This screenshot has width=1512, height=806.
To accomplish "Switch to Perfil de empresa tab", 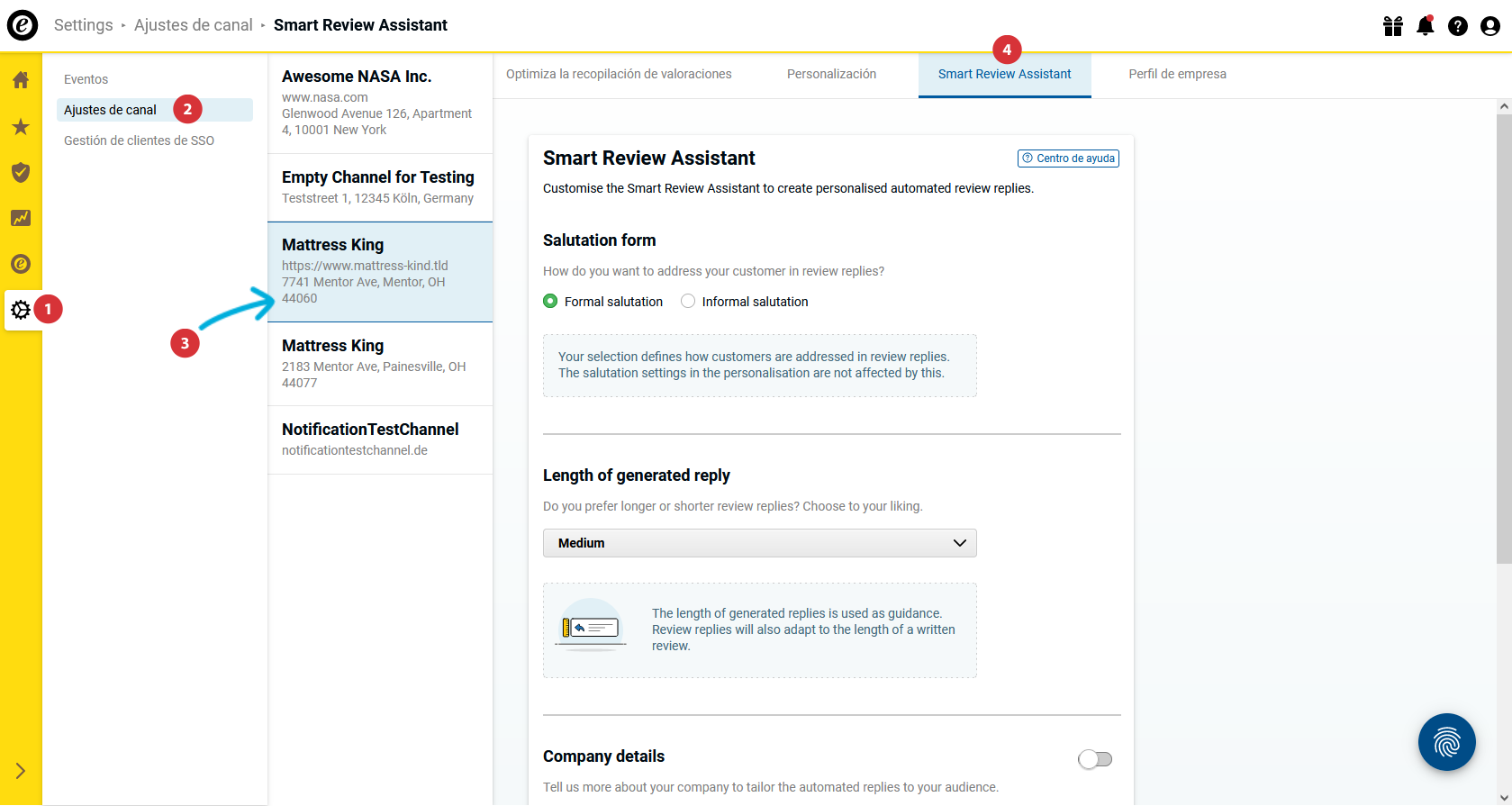I will (1177, 74).
